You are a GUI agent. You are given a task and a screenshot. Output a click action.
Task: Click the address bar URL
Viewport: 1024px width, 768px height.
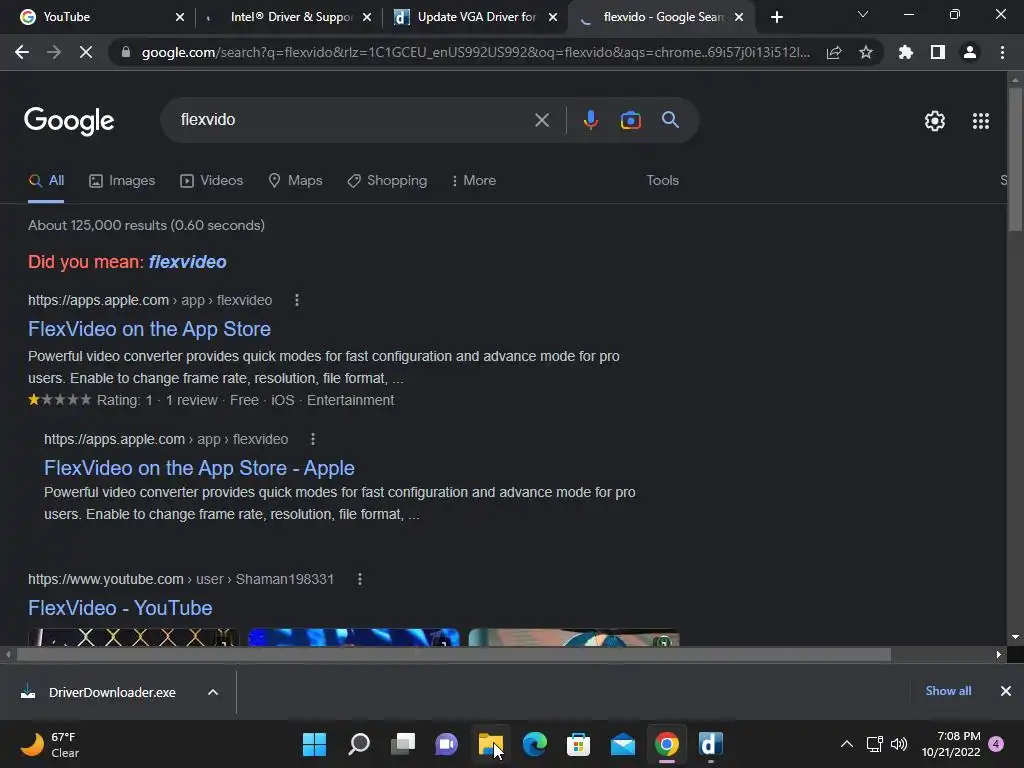point(476,52)
